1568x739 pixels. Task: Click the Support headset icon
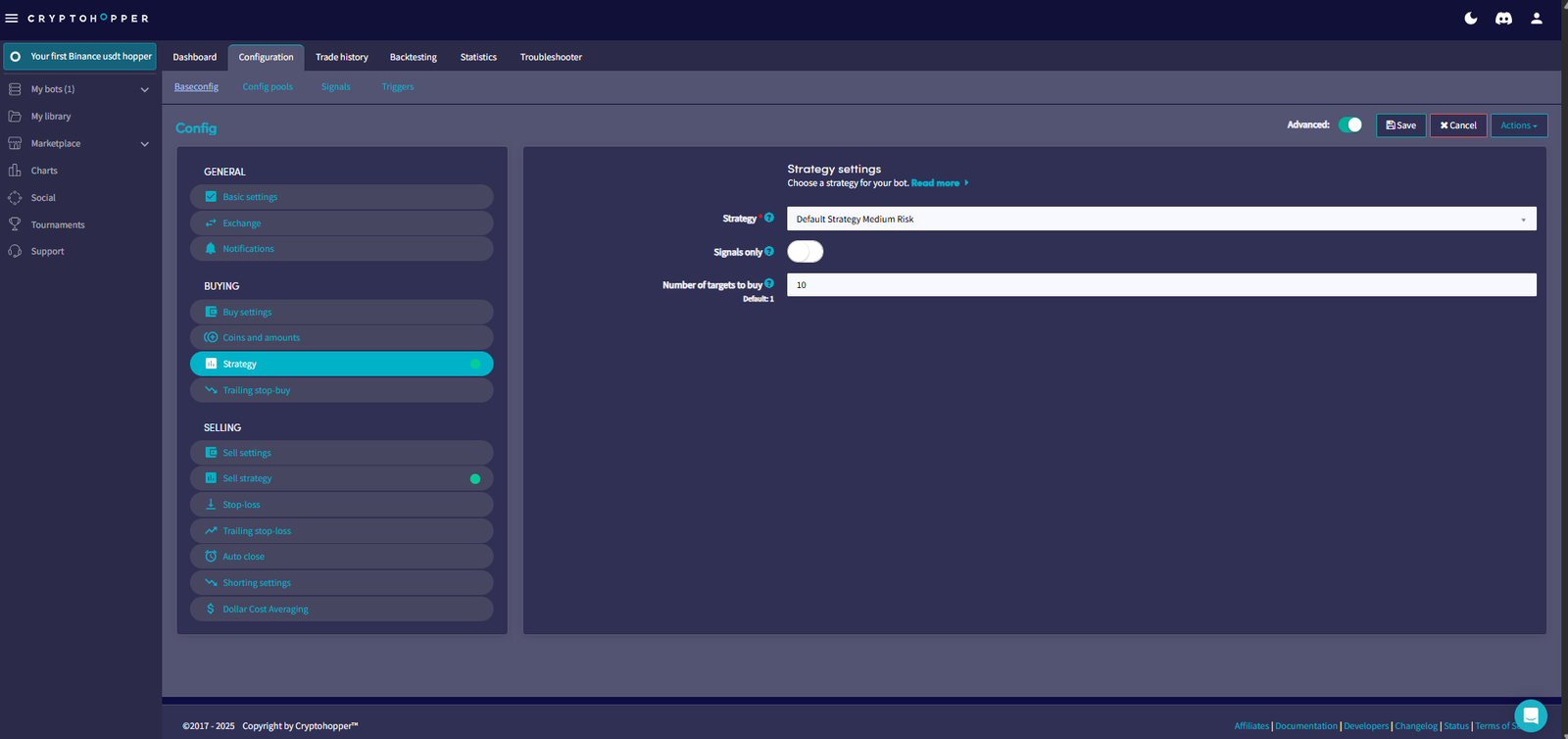pyautogui.click(x=15, y=251)
